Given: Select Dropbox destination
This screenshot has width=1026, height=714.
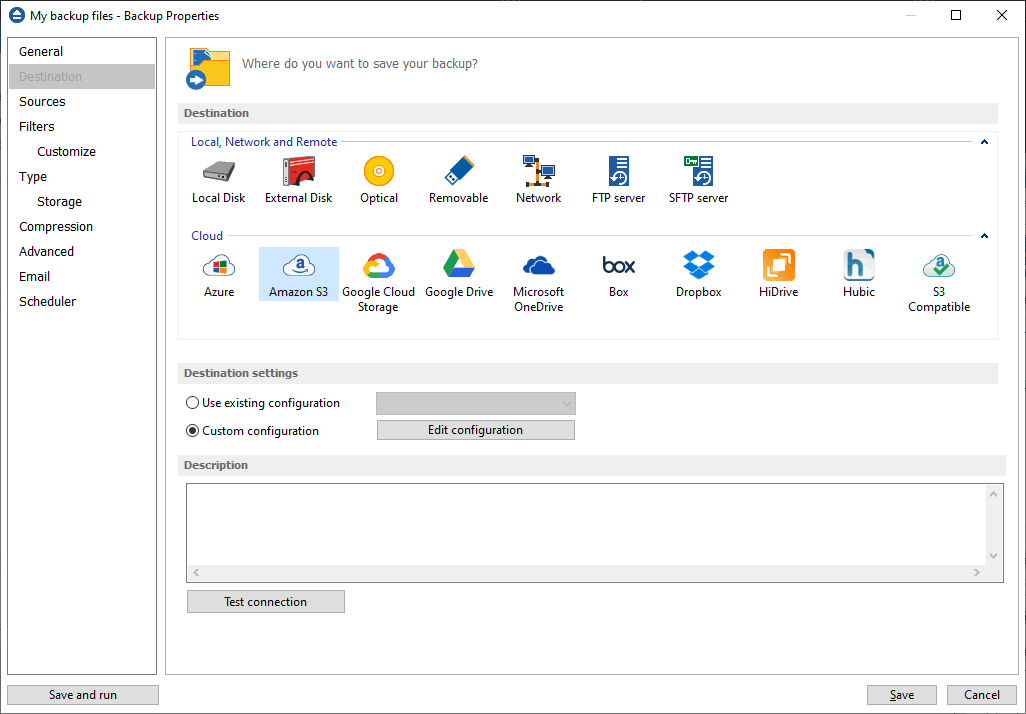Looking at the screenshot, I should coord(698,274).
